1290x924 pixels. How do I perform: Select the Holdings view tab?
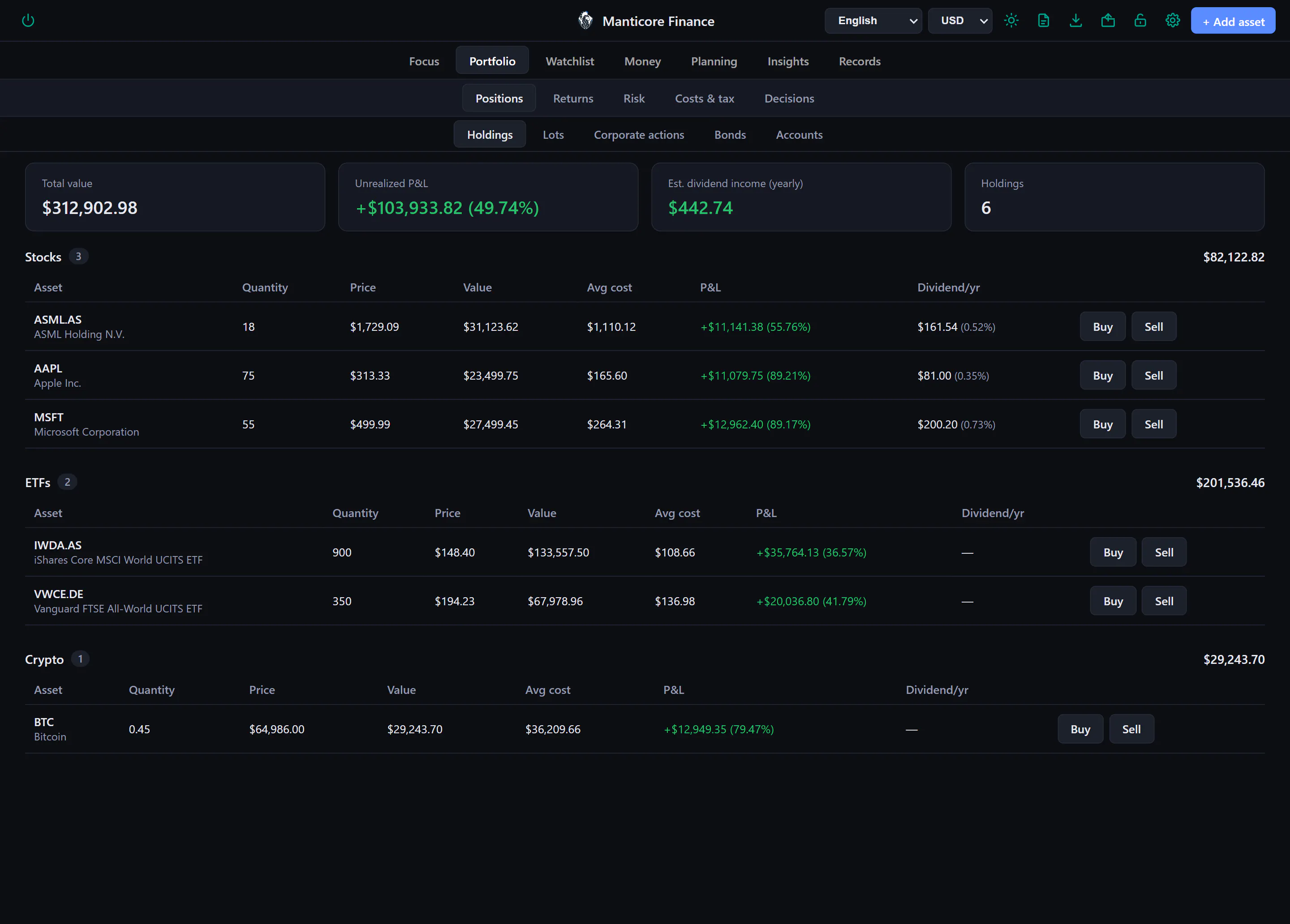coord(490,134)
